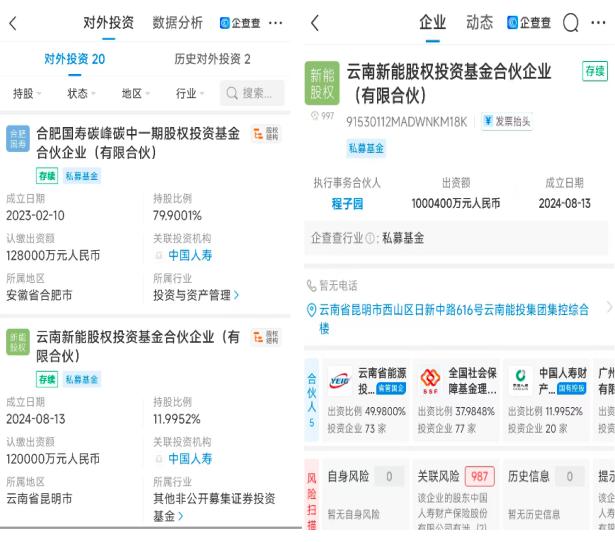The width and height of the screenshot is (615, 542).
Task: Open the search magnifier in the company header
Action: 572,23
